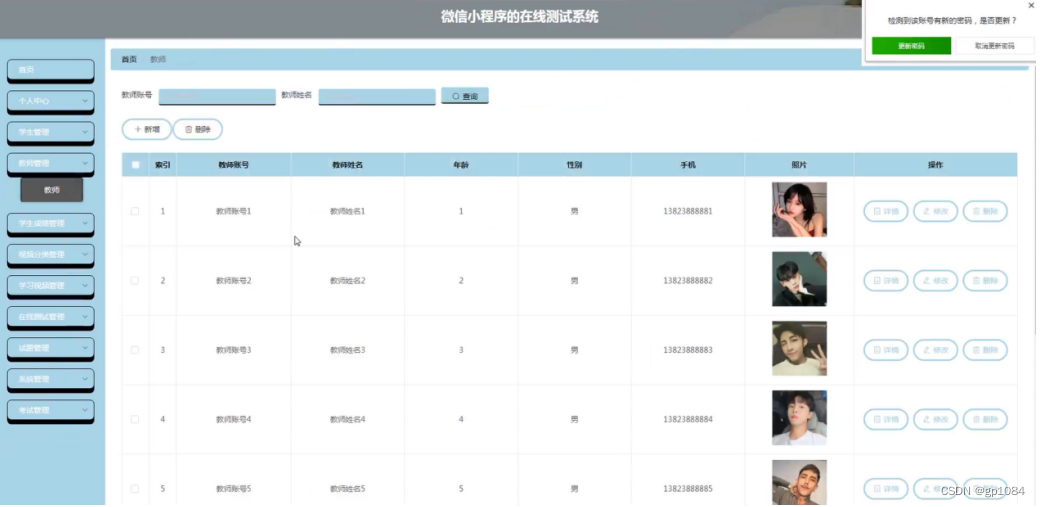This screenshot has width=1040, height=507.
Task: View 详情 for 教师账号2
Action: (x=885, y=281)
